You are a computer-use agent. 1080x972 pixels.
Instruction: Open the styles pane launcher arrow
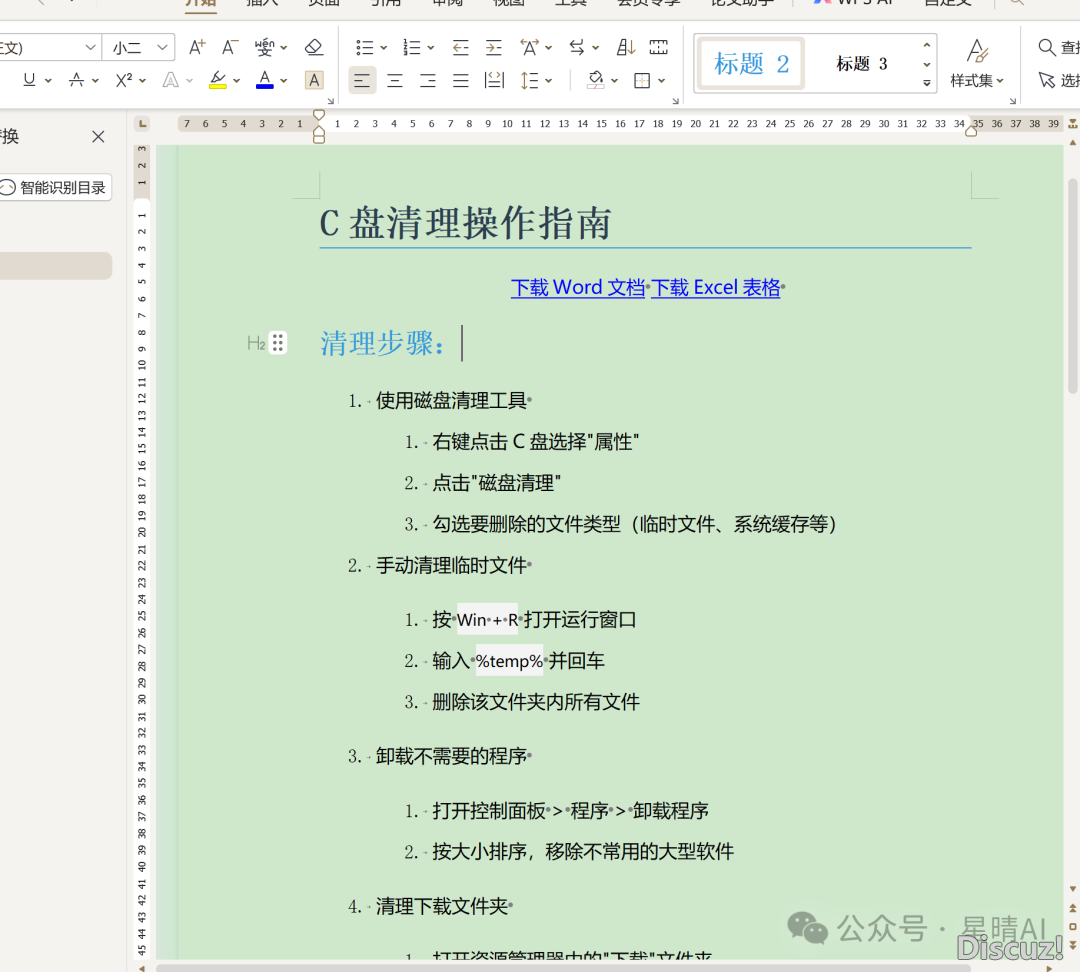click(1013, 101)
